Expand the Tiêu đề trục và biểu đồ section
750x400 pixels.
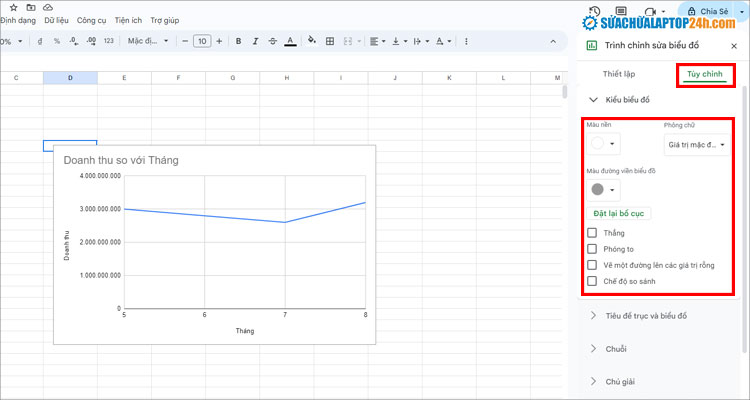[645, 316]
